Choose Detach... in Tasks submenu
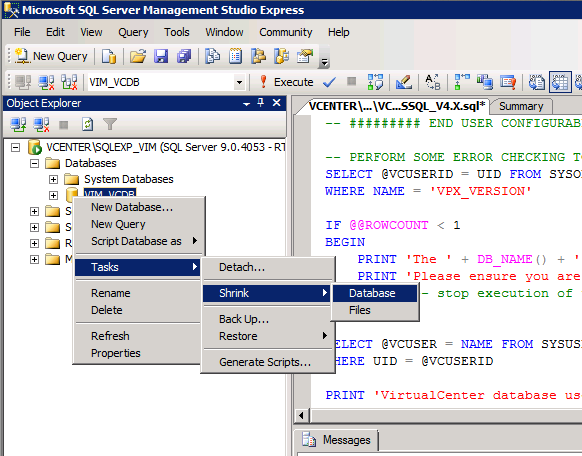582x456 pixels. tap(267, 267)
